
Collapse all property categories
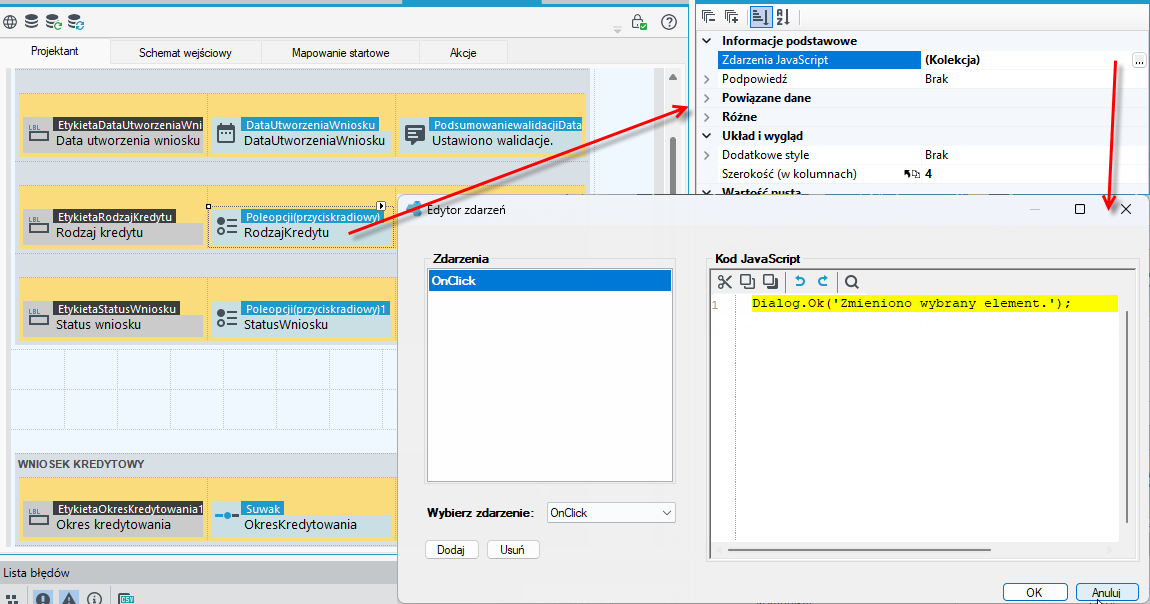708,16
